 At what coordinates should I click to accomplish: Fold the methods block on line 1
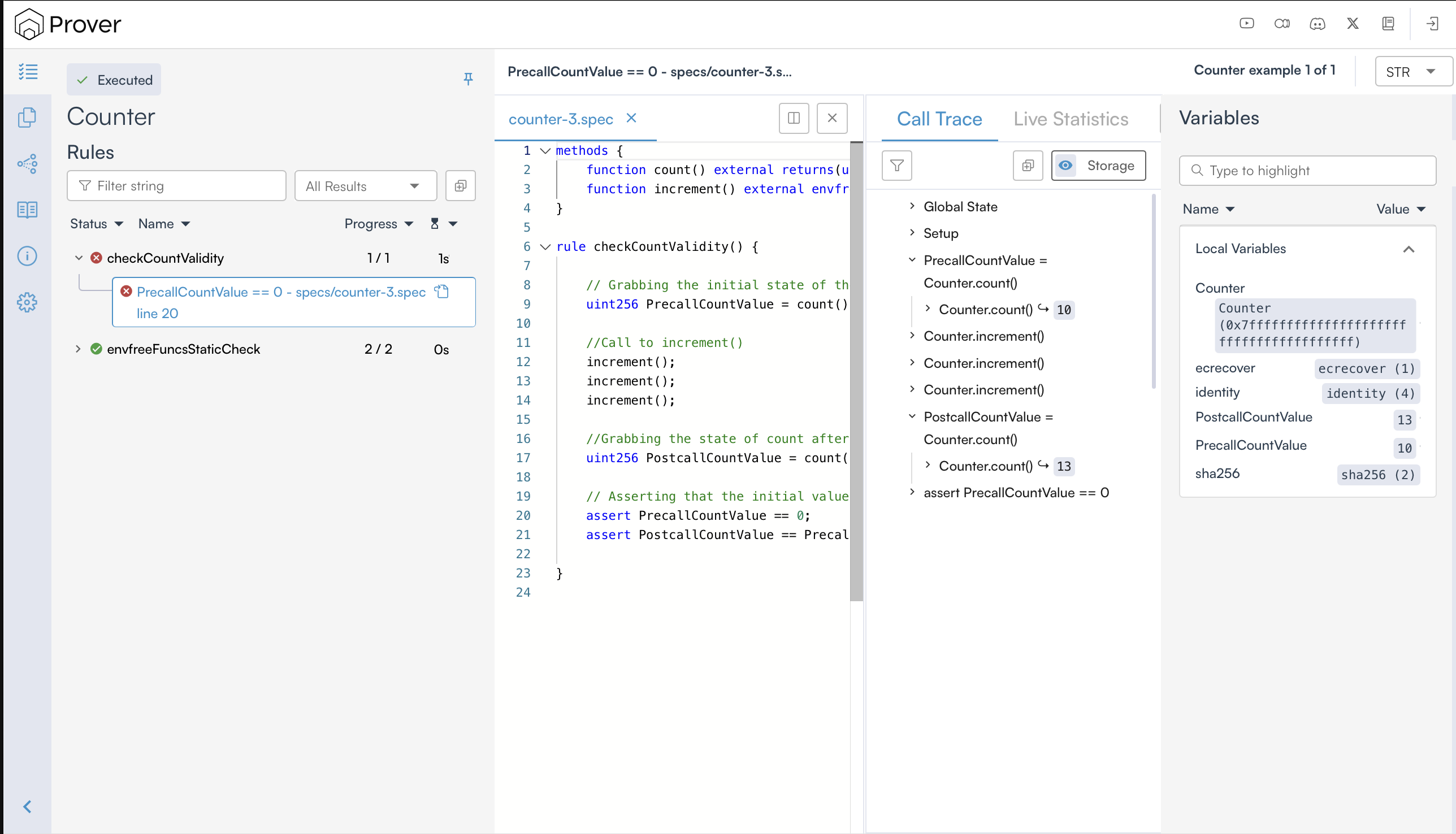click(545, 151)
